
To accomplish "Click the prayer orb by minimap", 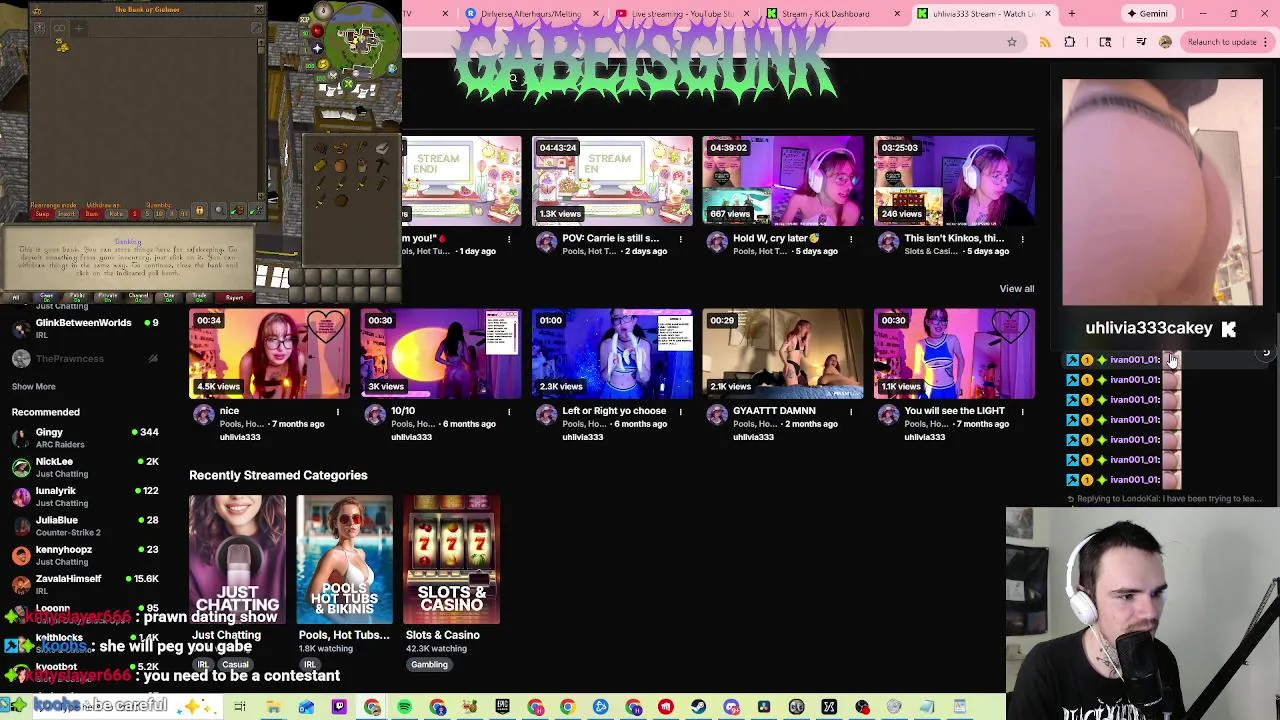I will 317,48.
